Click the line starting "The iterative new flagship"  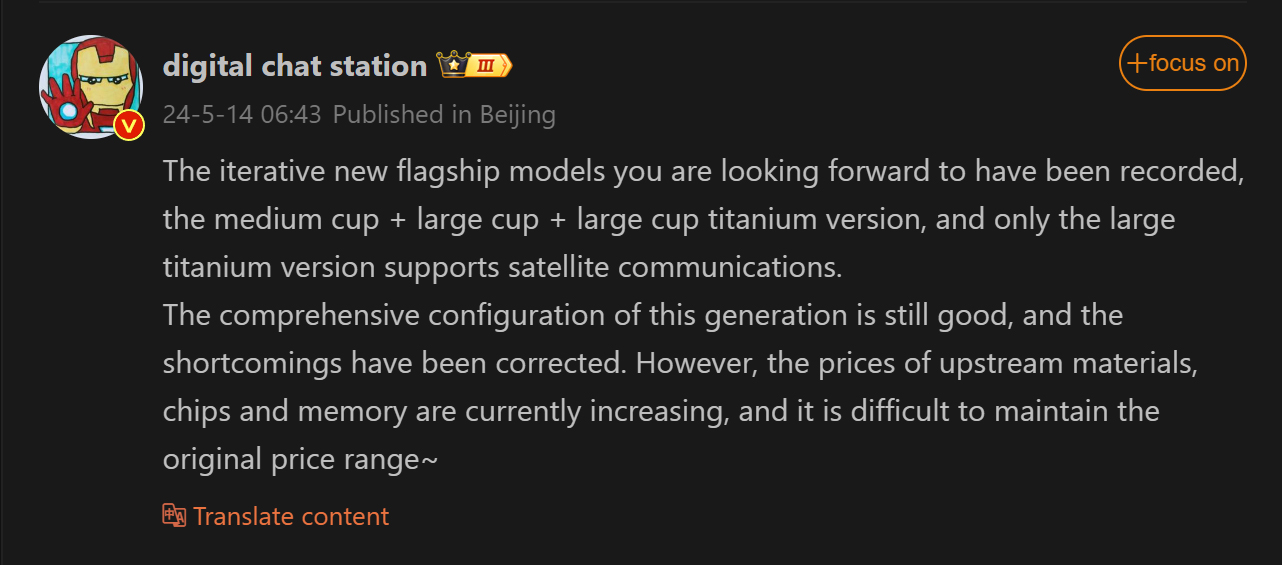click(703, 171)
